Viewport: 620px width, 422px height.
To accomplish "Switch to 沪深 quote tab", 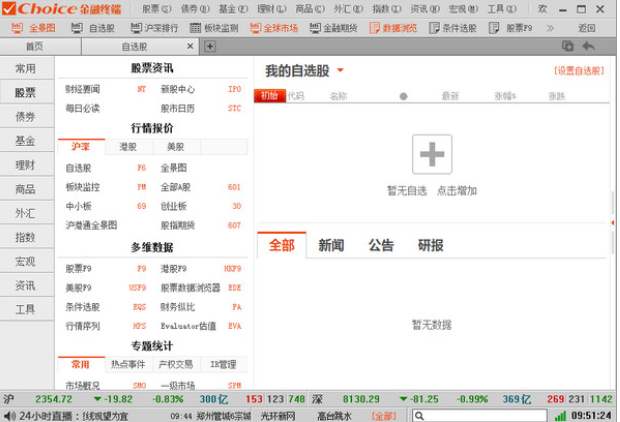I will (81, 147).
